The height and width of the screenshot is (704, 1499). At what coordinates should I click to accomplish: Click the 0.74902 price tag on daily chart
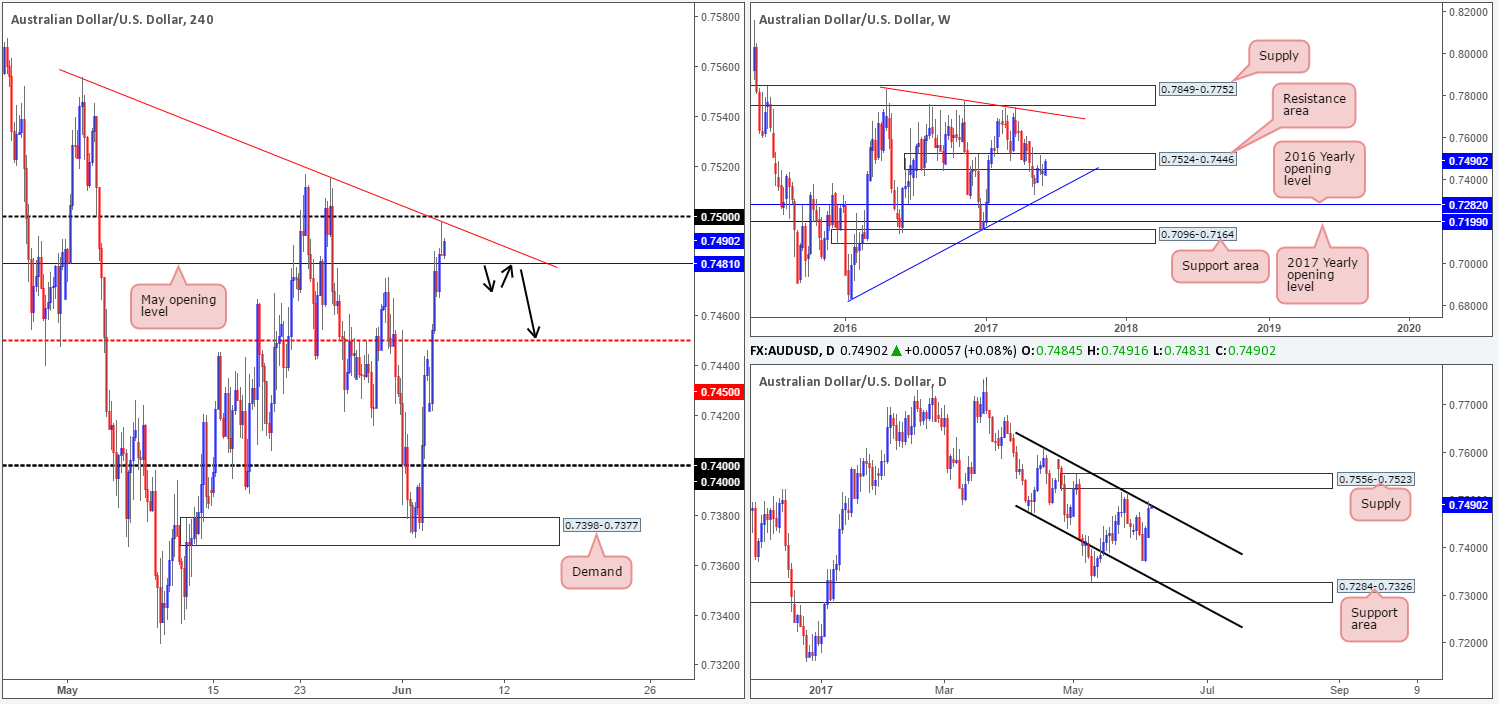[1470, 505]
